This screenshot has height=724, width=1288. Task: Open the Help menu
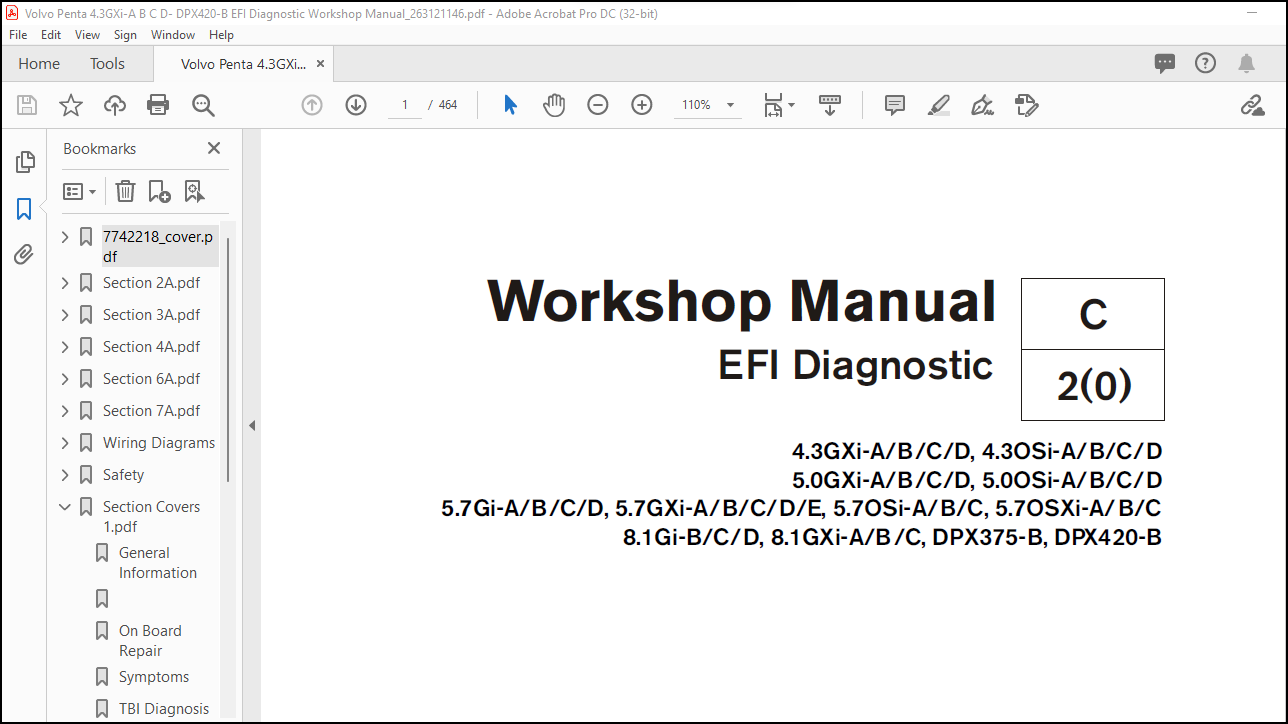click(x=221, y=34)
